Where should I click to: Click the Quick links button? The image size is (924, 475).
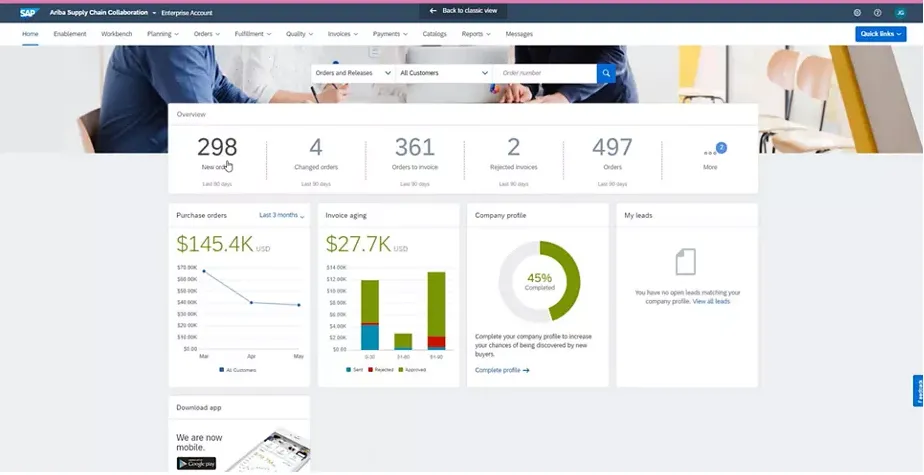pyautogui.click(x=880, y=34)
